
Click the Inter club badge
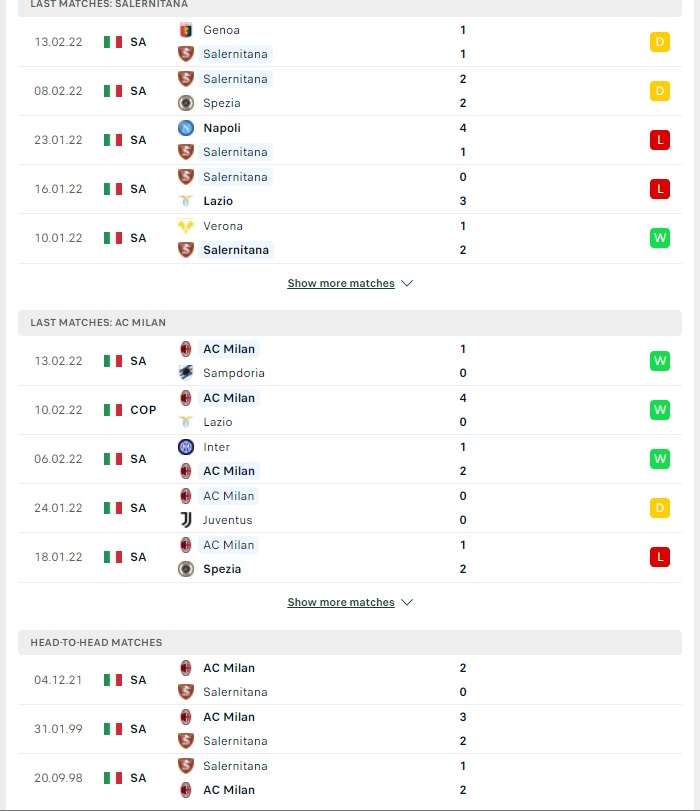pyautogui.click(x=186, y=447)
